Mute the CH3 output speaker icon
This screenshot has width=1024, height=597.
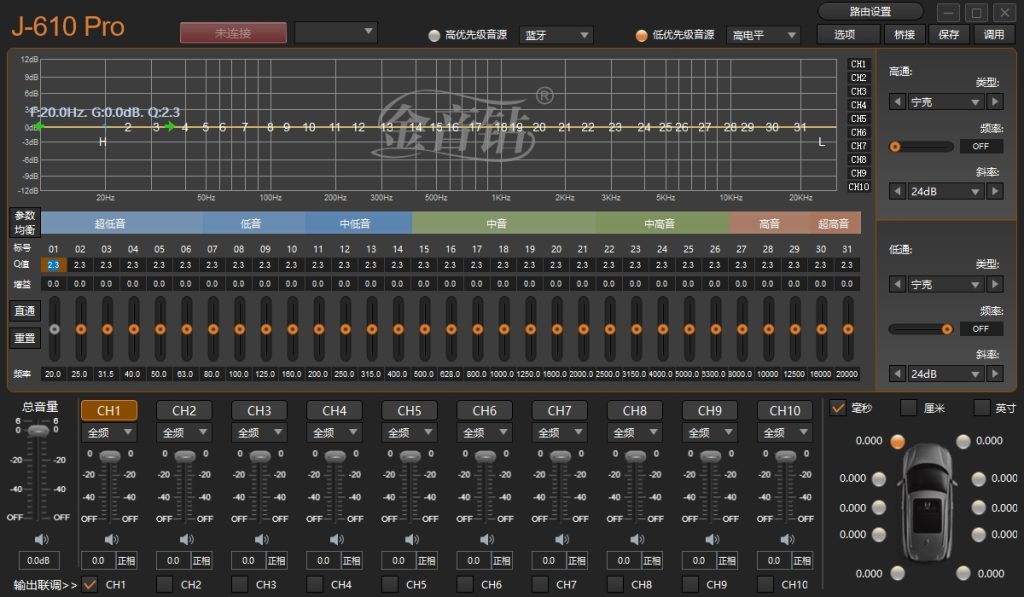click(262, 539)
